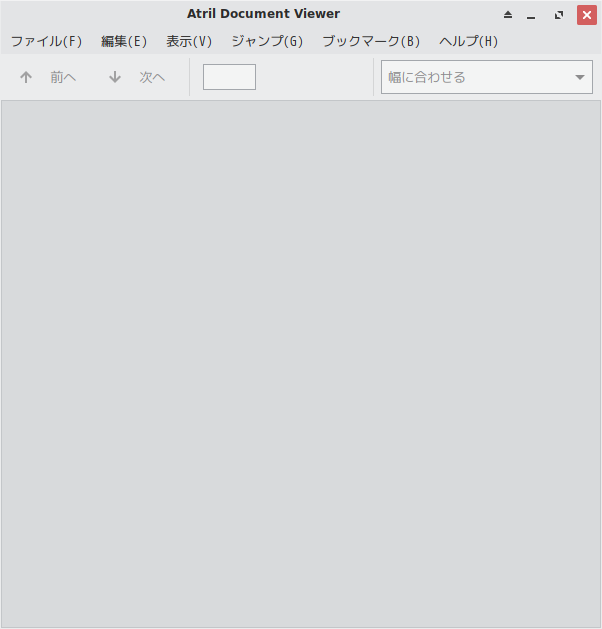Open the 表示(V) menu

(189, 41)
